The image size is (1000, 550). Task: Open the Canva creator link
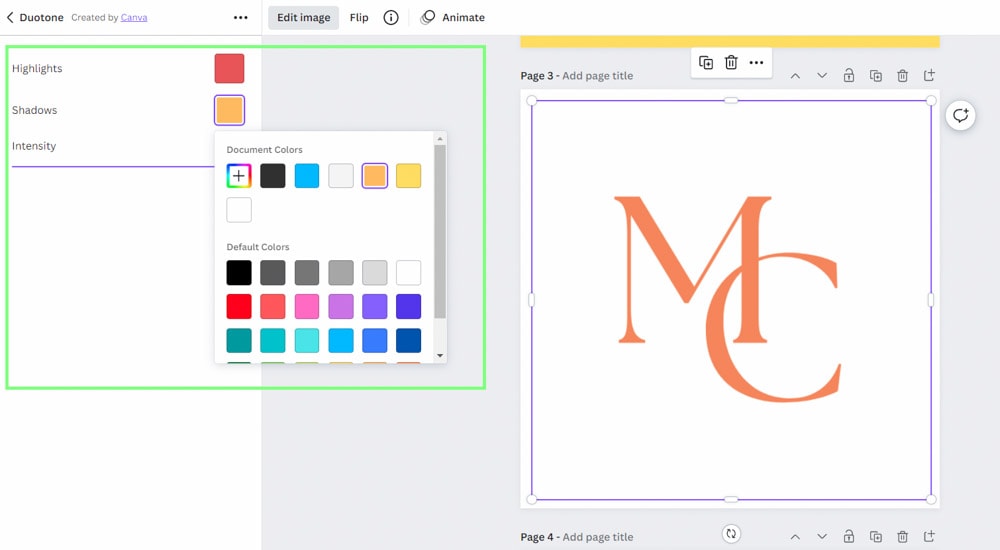134,18
